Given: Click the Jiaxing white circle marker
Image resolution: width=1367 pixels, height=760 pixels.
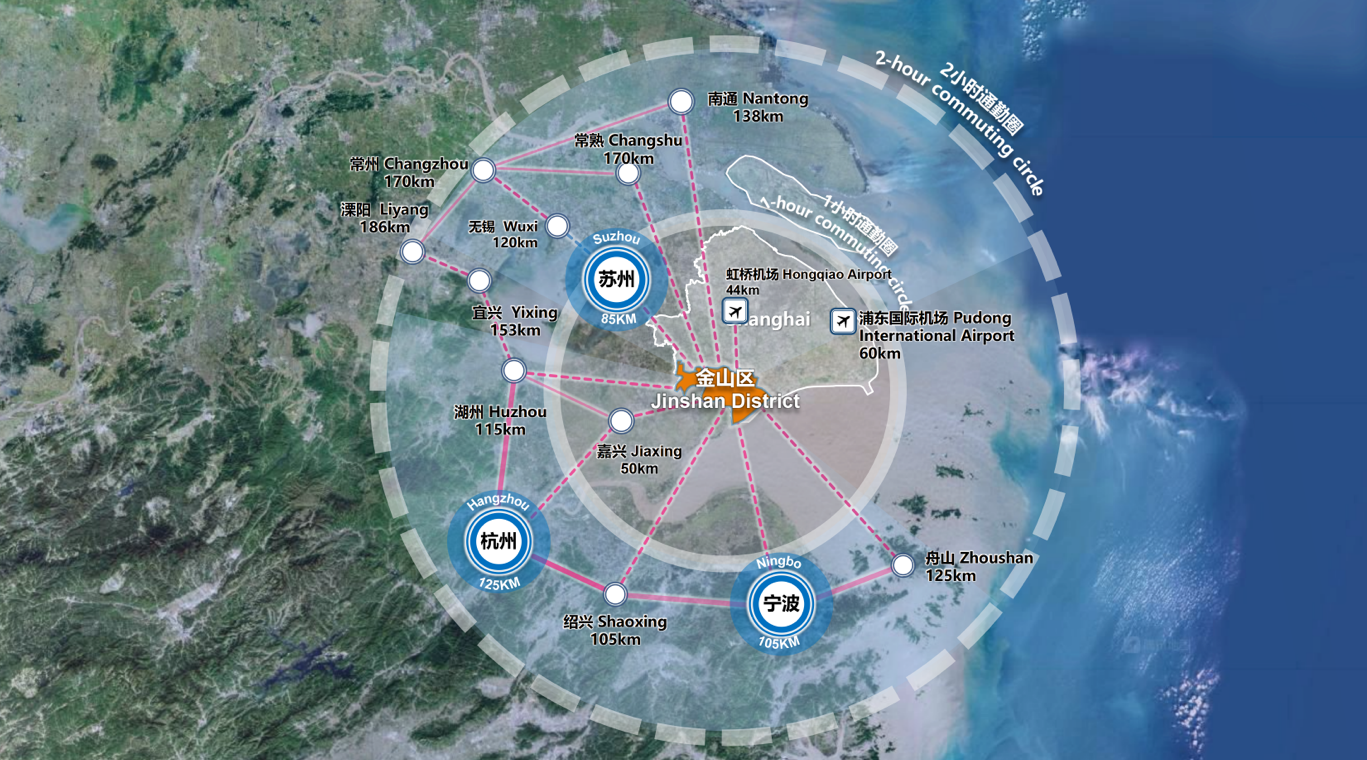Looking at the screenshot, I should 620,420.
